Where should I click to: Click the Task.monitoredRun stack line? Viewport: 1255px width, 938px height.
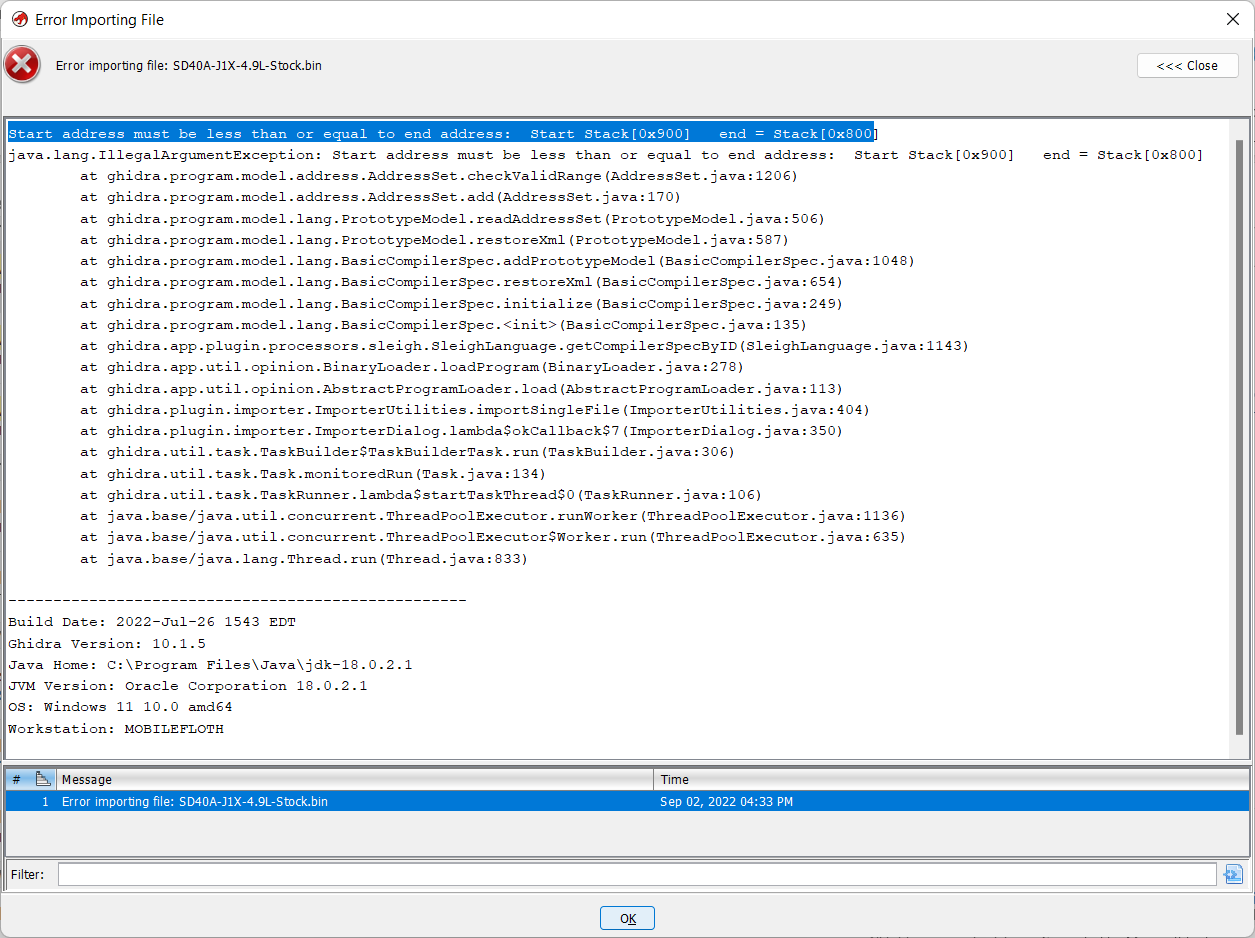313,473
